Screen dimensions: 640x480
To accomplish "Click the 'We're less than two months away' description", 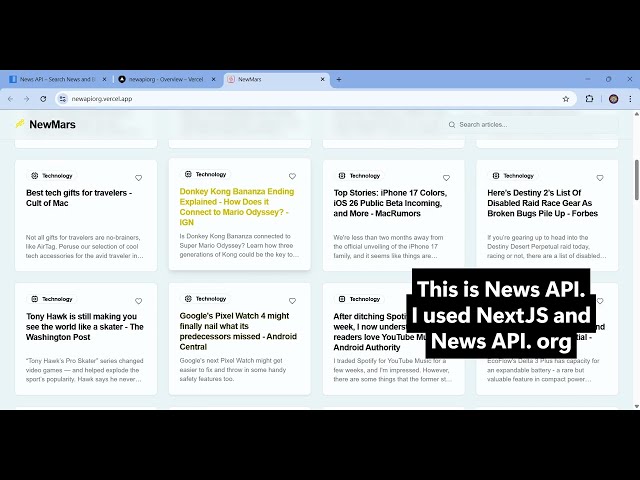I will 388,247.
